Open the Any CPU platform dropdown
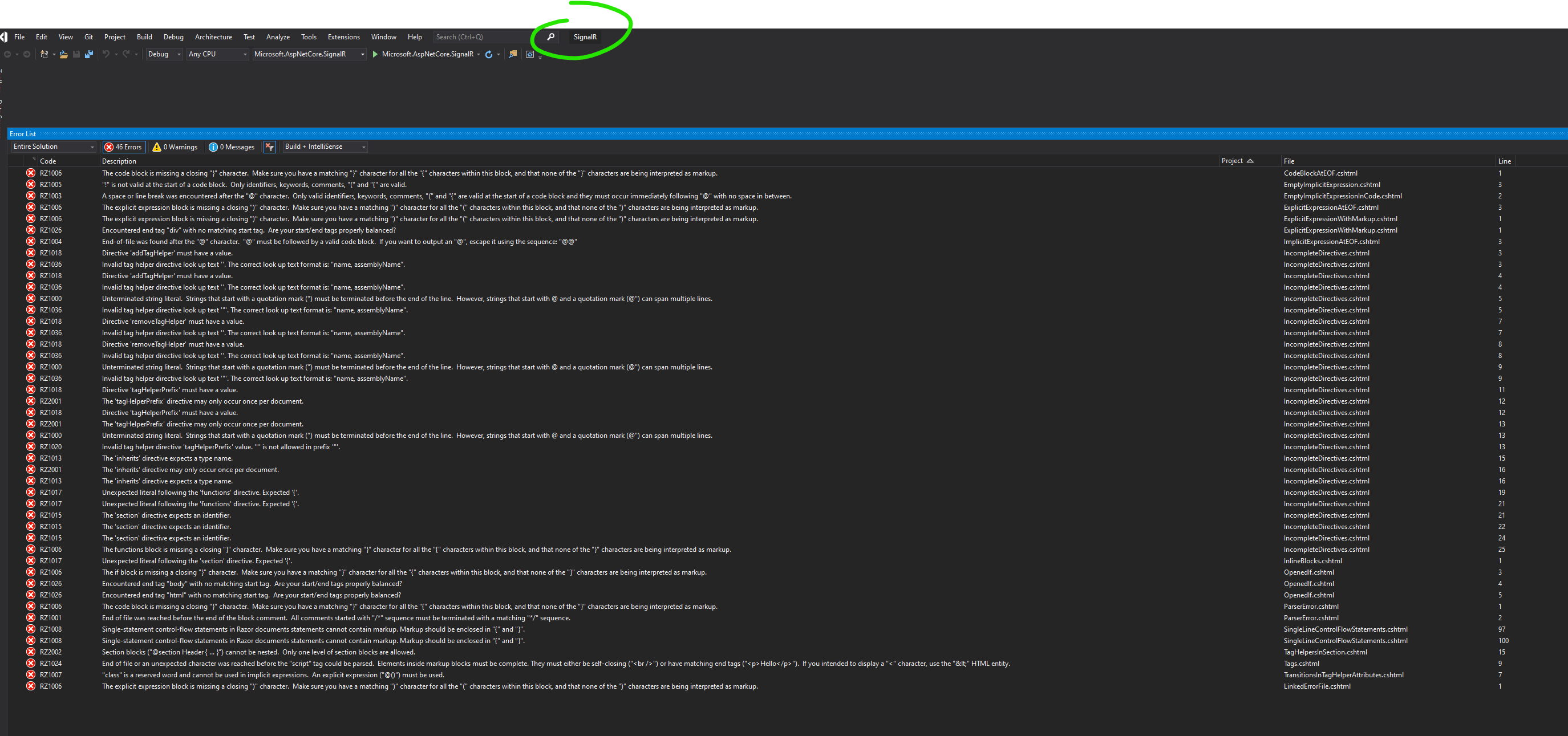This screenshot has height=736, width=1568. coord(217,54)
